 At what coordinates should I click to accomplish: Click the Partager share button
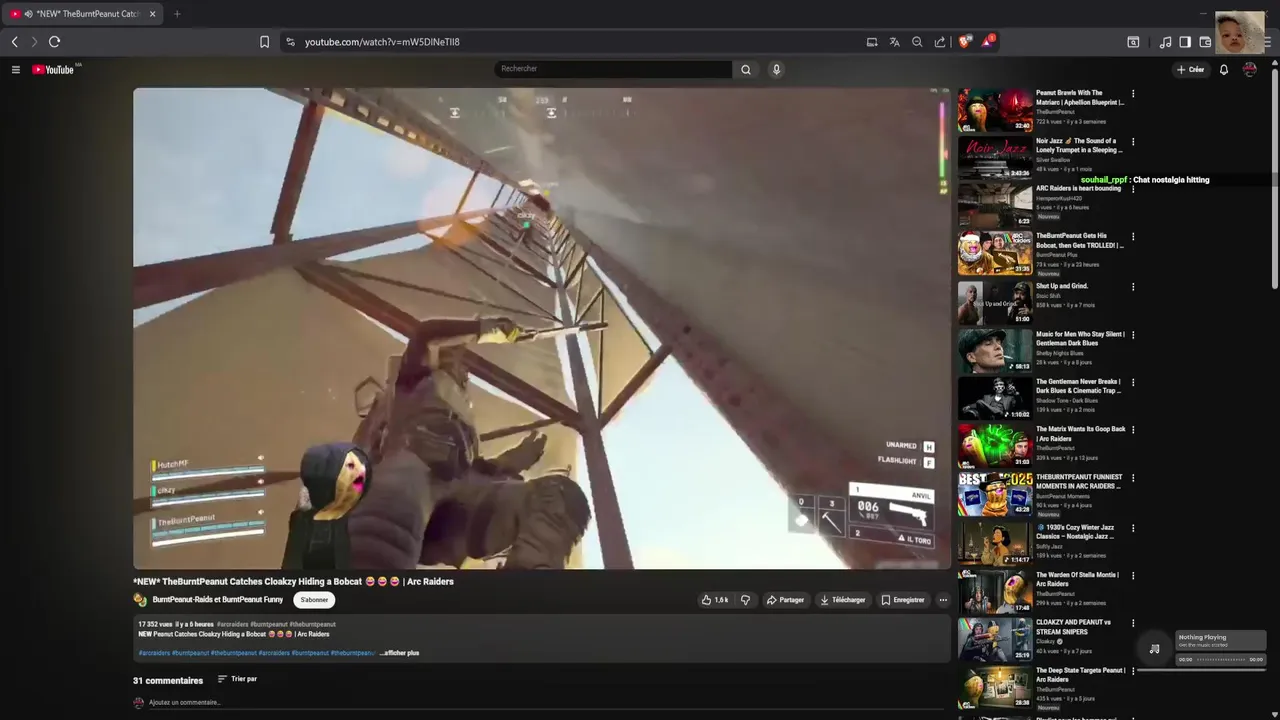click(x=785, y=600)
